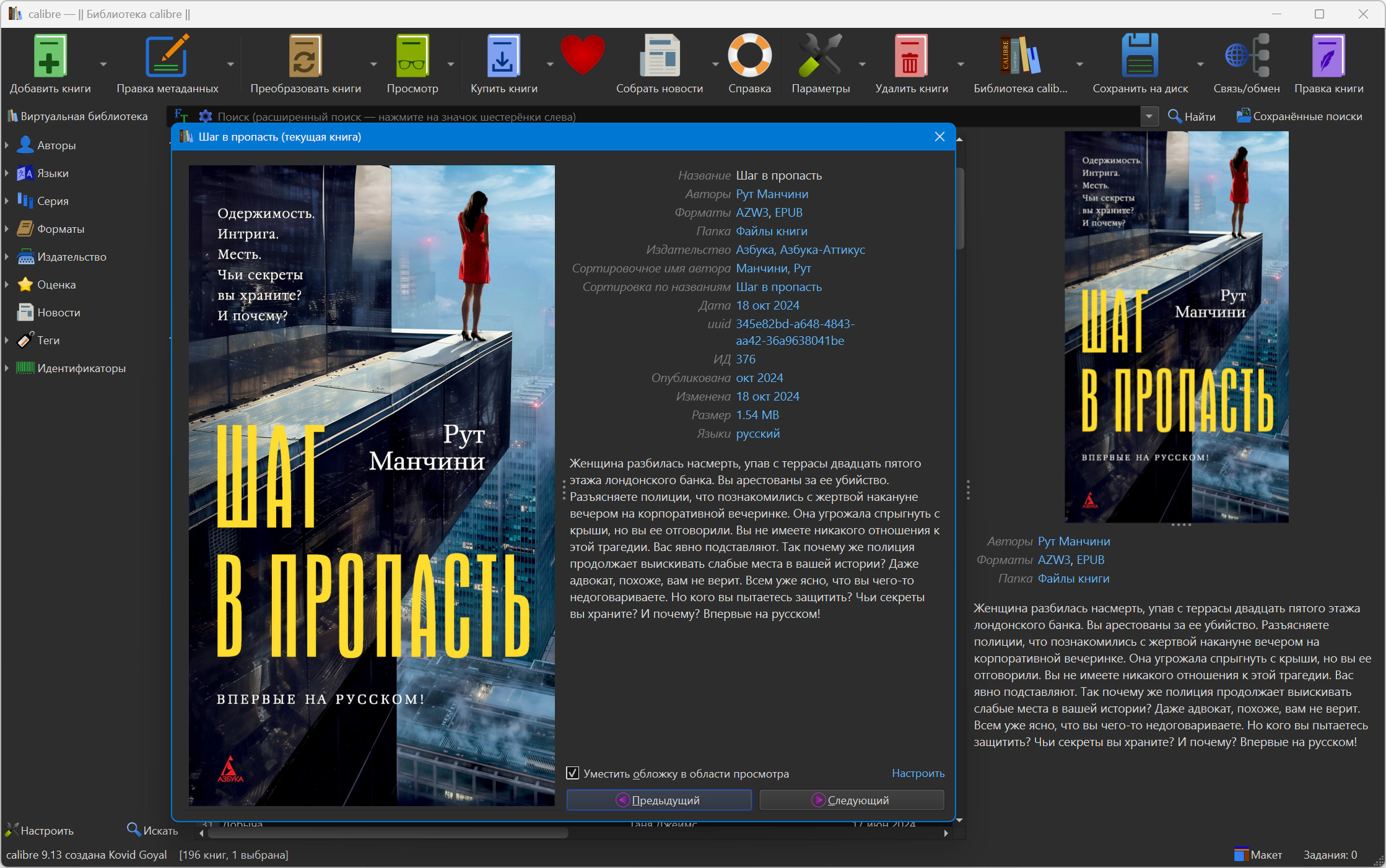This screenshot has height=868, width=1386.
Task: Click the full-text search FT icon
Action: tap(181, 116)
